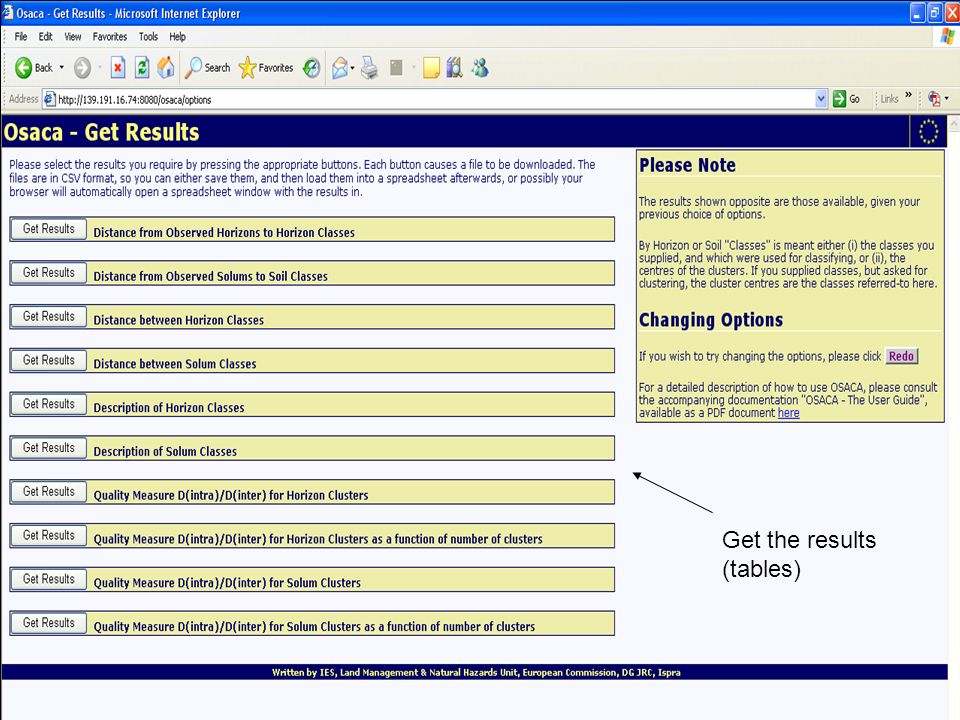
Task: Open the Mail icon dropdown arrow
Action: (x=353, y=67)
